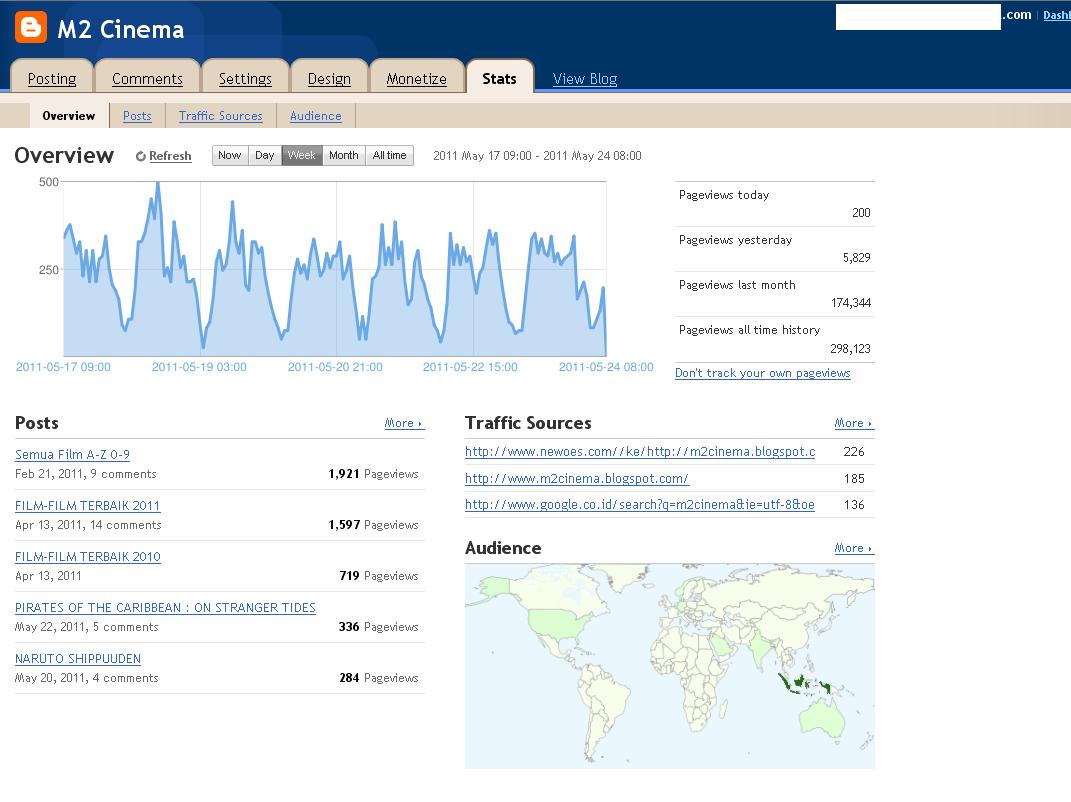Select the Now time range

(x=230, y=155)
